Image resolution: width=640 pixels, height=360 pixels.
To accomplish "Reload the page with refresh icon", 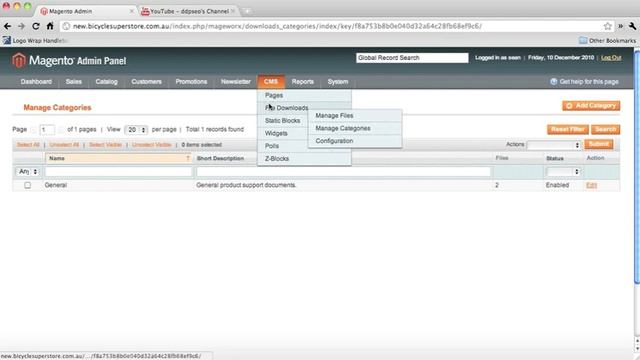I will click(36, 26).
